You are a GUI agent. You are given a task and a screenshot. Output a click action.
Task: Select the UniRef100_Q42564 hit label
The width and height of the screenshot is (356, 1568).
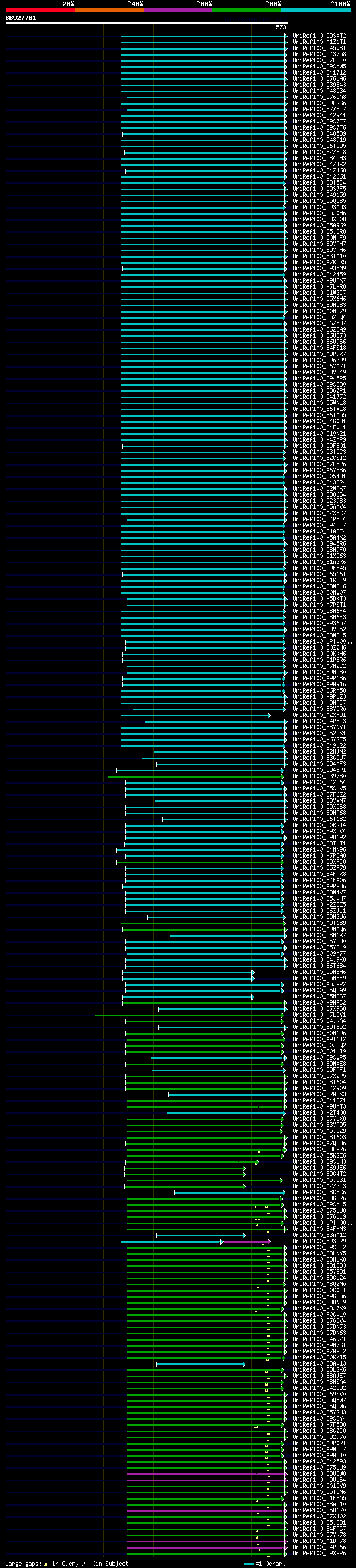click(319, 782)
